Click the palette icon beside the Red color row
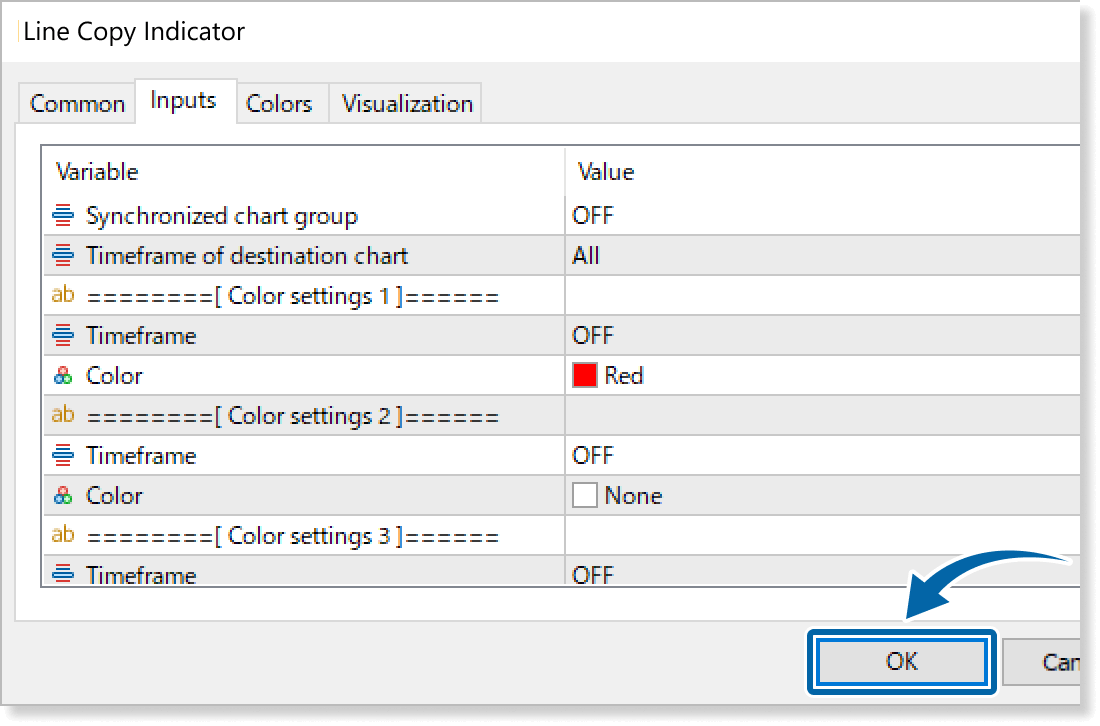The height and width of the screenshot is (726, 1100). [x=63, y=376]
